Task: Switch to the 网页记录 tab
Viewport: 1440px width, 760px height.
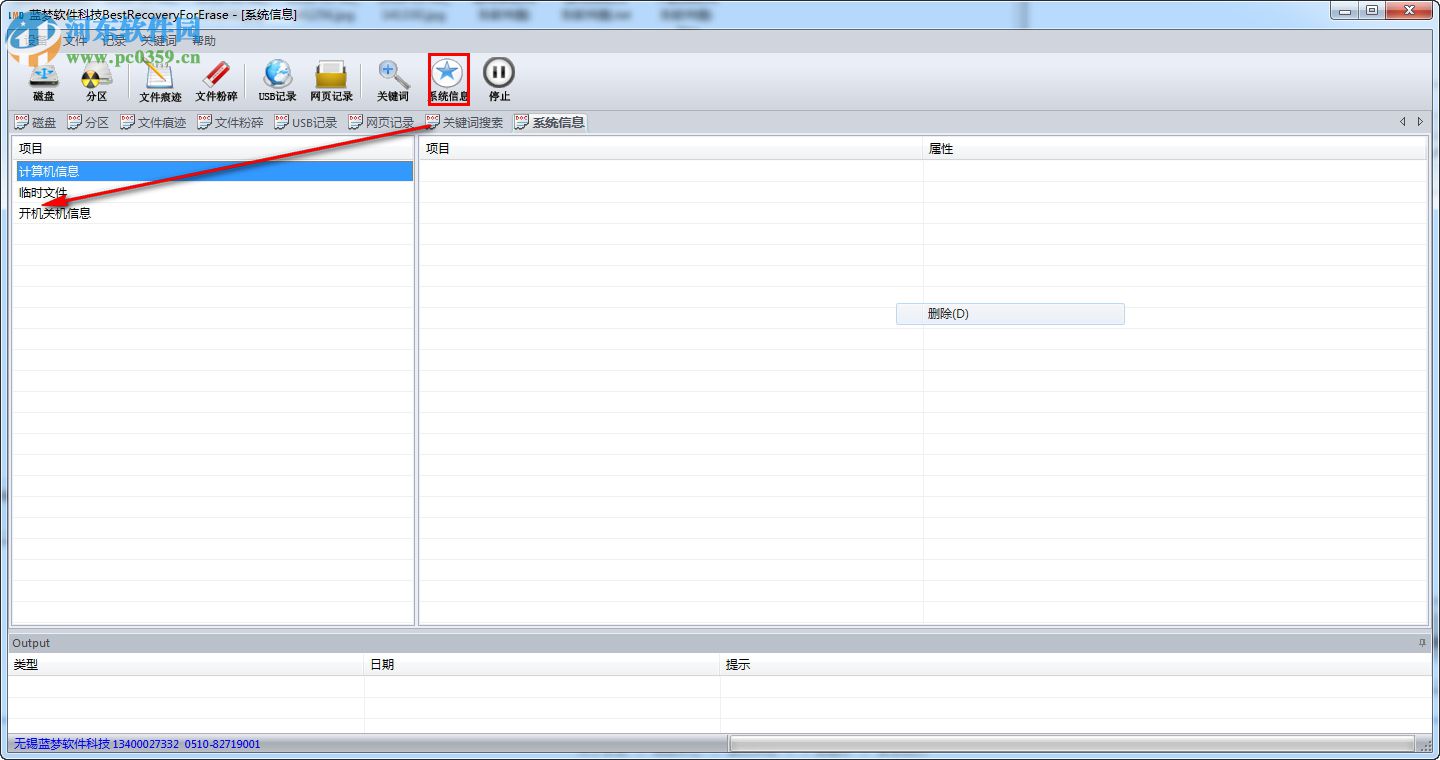Action: pos(381,122)
